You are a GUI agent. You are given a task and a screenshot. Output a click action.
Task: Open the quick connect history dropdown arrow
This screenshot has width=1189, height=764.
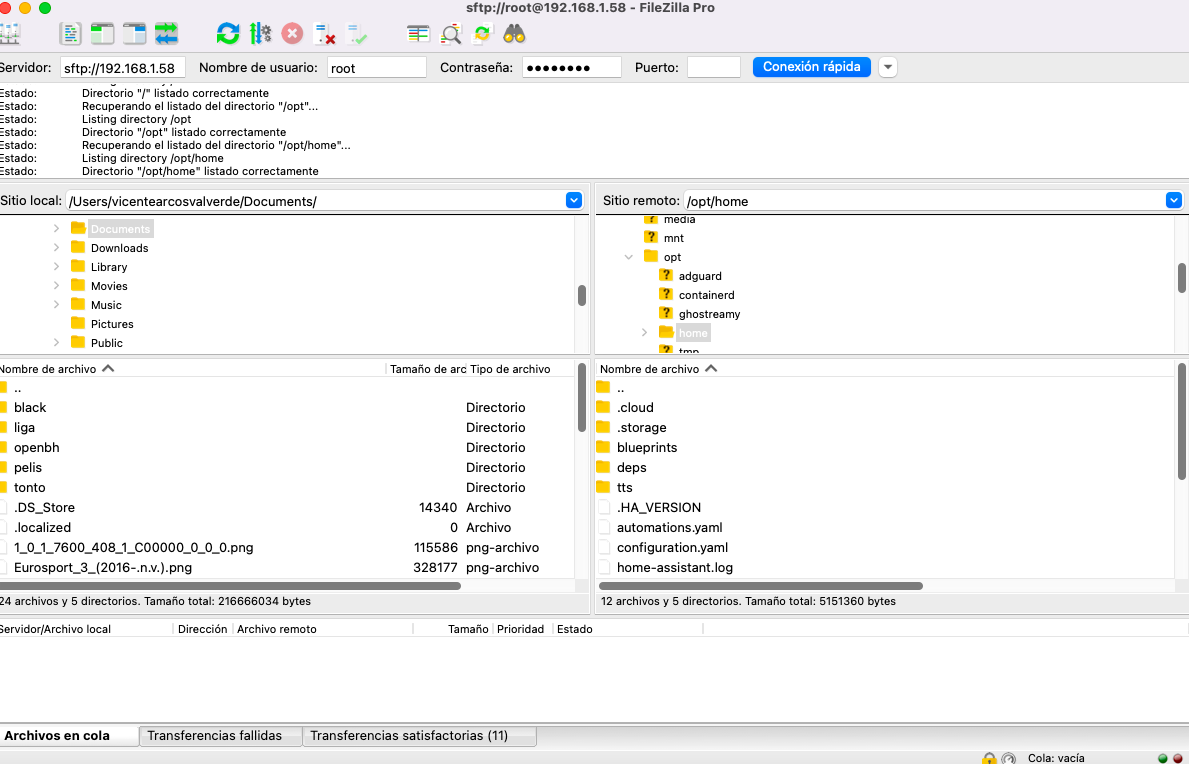pyautogui.click(x=888, y=67)
